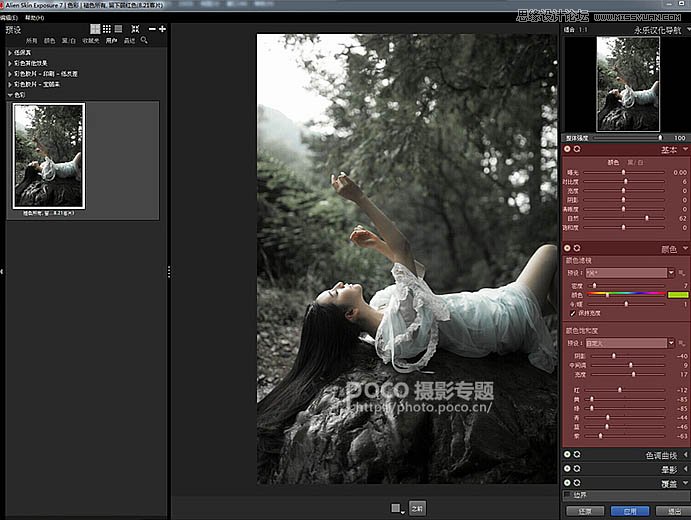Open the color filter preset dropdown
Viewport: 691px width, 520px height.
(x=671, y=273)
